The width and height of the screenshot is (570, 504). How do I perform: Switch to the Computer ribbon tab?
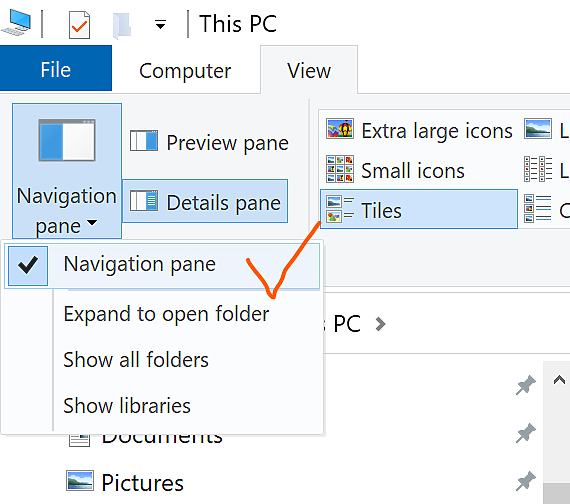185,70
